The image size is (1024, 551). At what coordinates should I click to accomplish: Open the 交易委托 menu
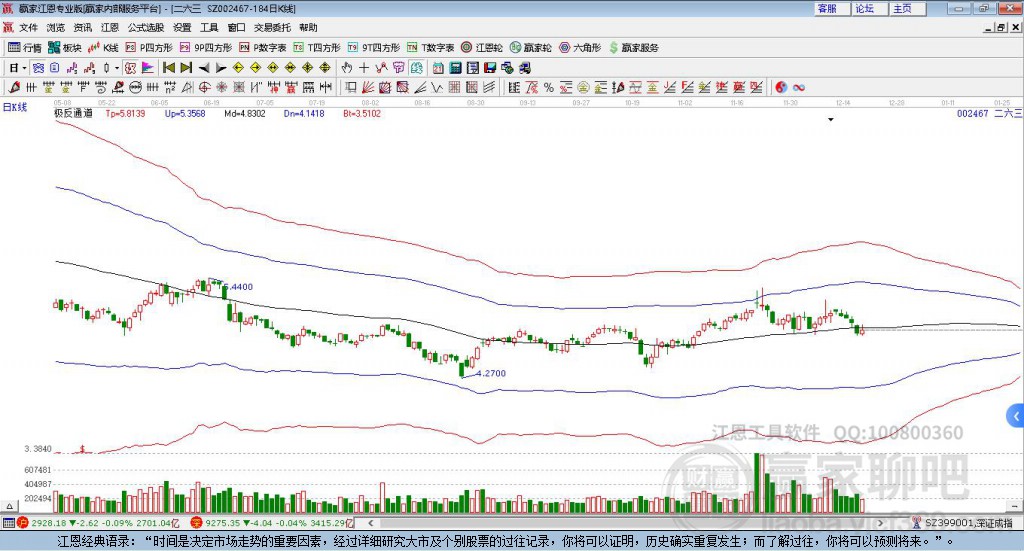click(x=272, y=27)
